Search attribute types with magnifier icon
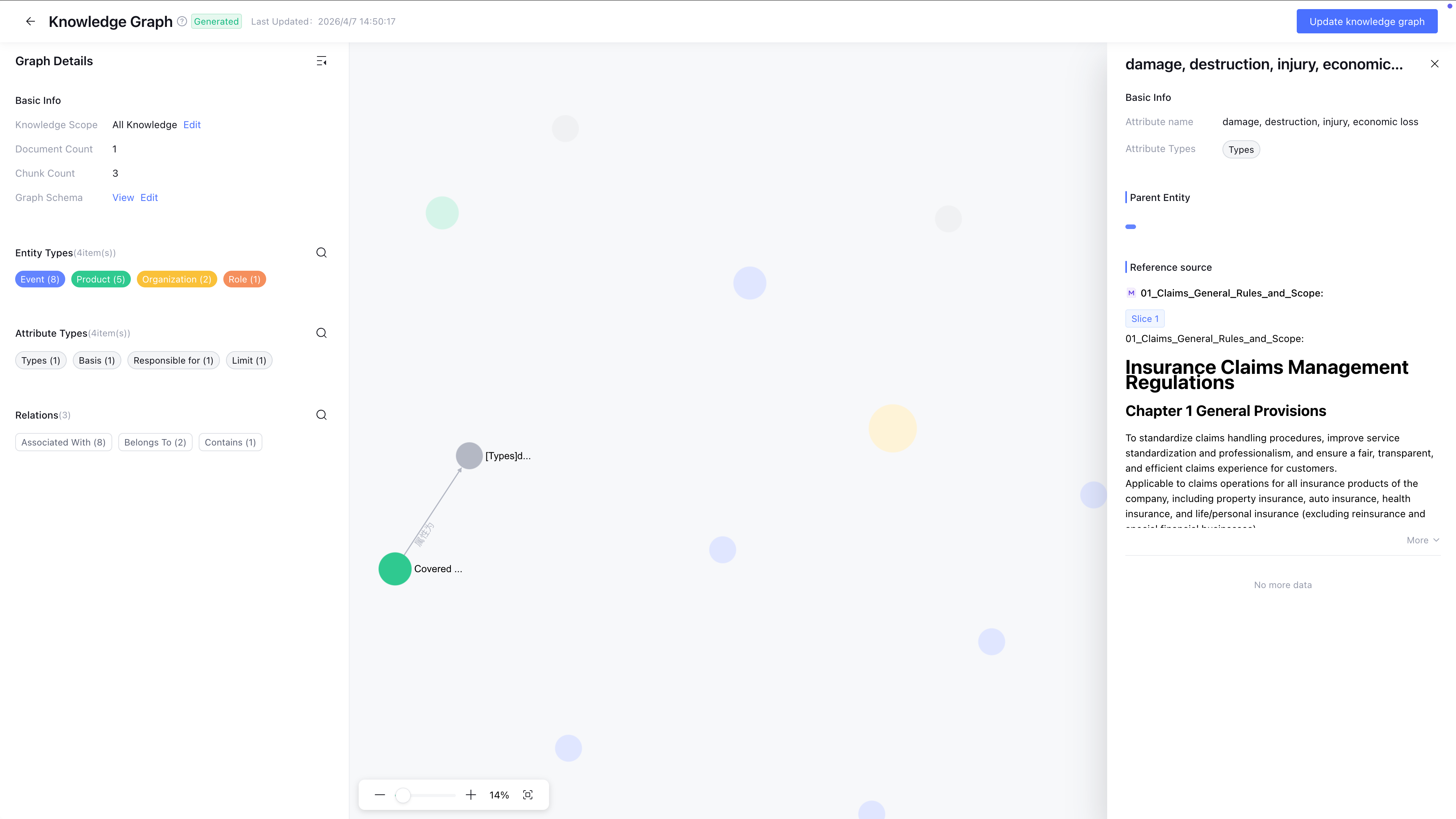Screen dimensions: 1456x819 [x=322, y=333]
